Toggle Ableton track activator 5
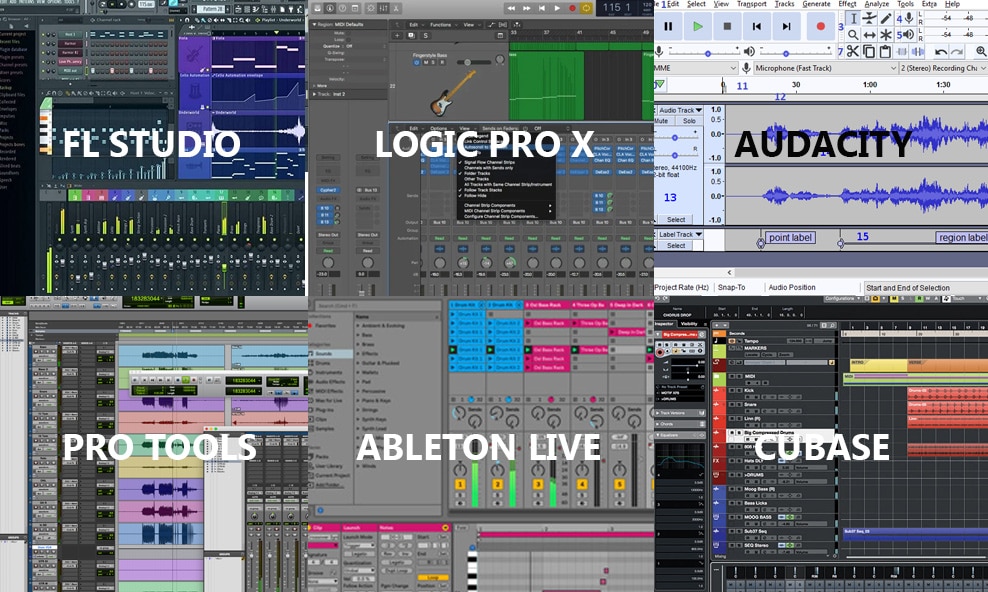 click(619, 484)
